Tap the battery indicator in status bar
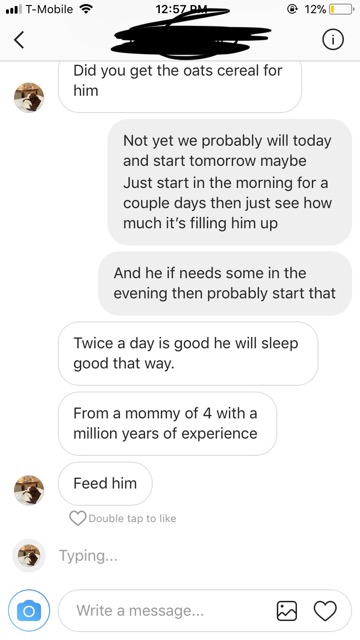Viewport: 360px width, 640px height. (x=341, y=9)
